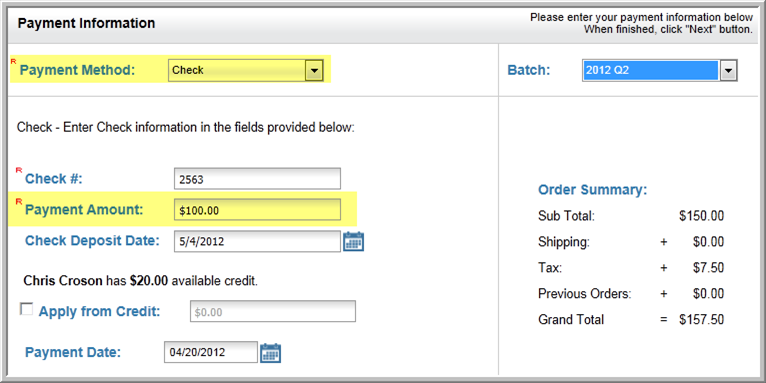Click the red required marker beside Payment Amount
This screenshot has width=766, height=383.
click(x=19, y=201)
